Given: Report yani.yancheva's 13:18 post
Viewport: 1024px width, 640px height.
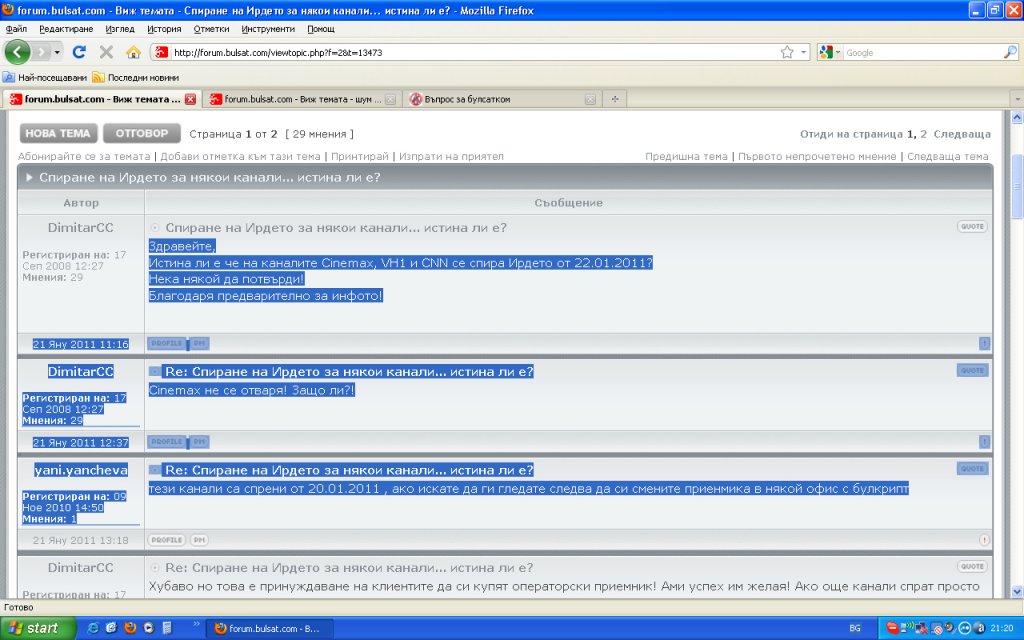Looking at the screenshot, I should (x=984, y=540).
